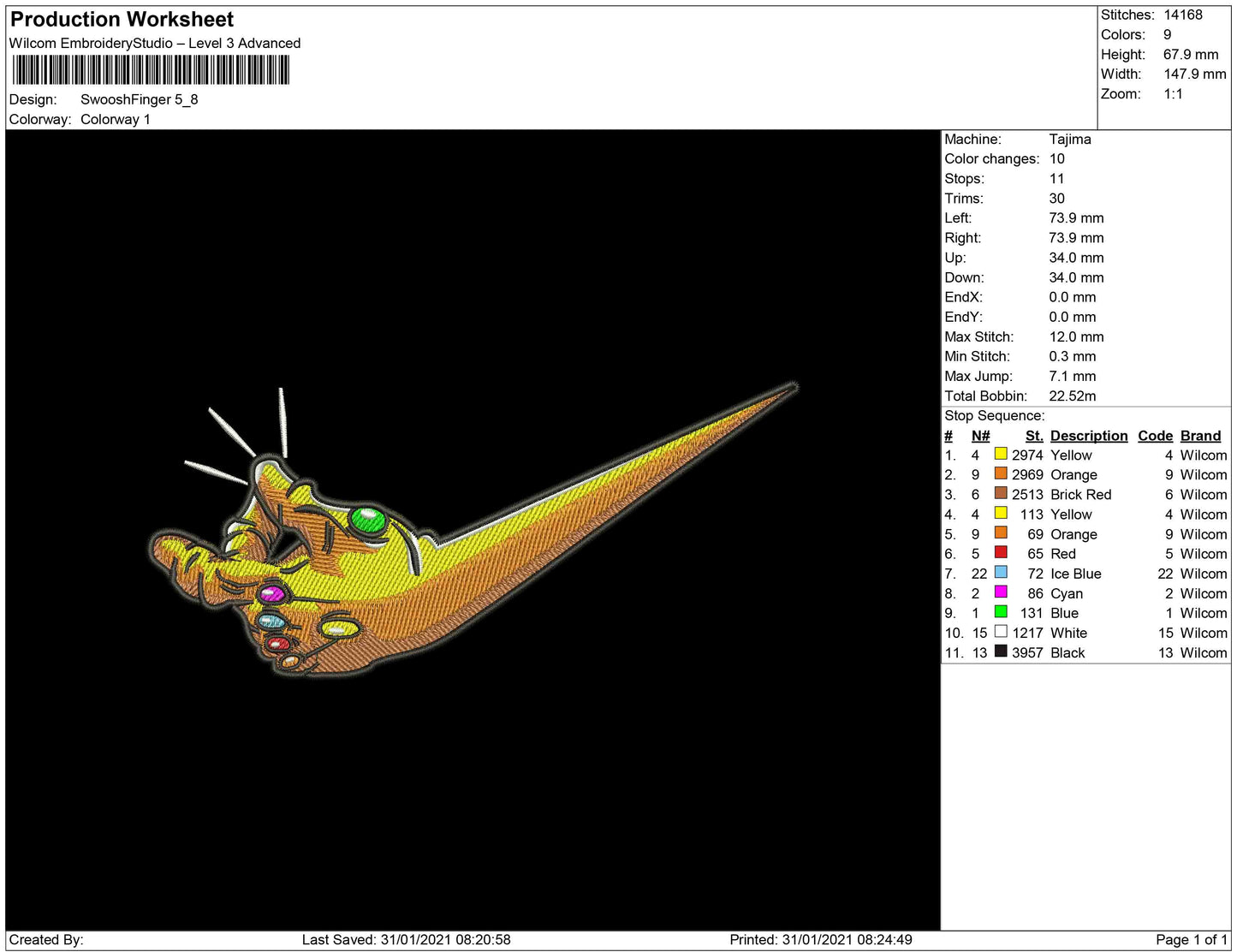Click the Zoom value "1:1"

(1174, 94)
